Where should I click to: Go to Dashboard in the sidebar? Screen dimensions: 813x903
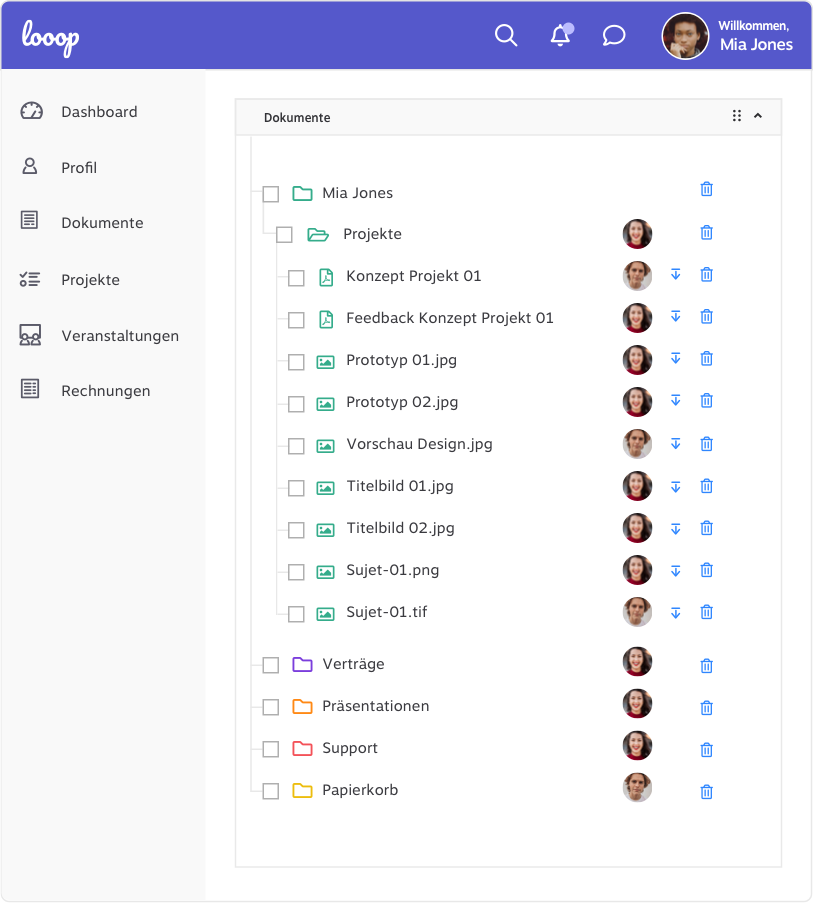tap(98, 112)
